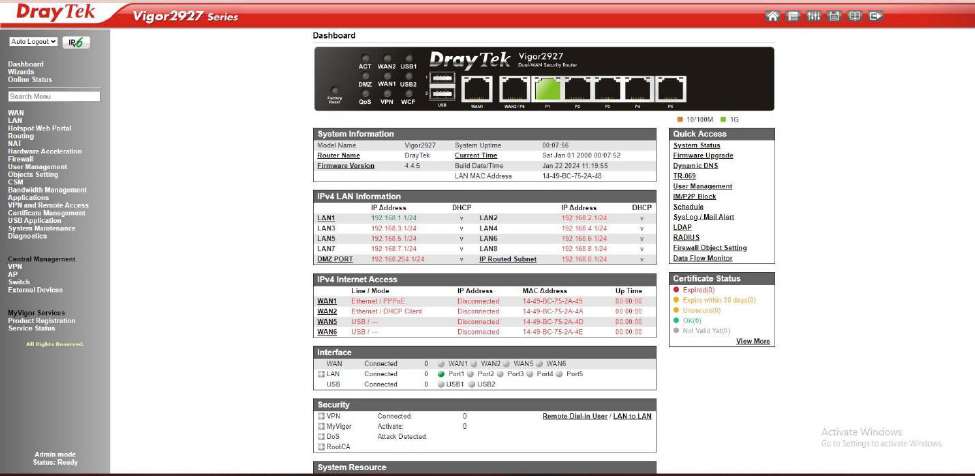Screen dimensions: 975x476
Task: Click the ACT LED indicator
Action: (x=365, y=58)
